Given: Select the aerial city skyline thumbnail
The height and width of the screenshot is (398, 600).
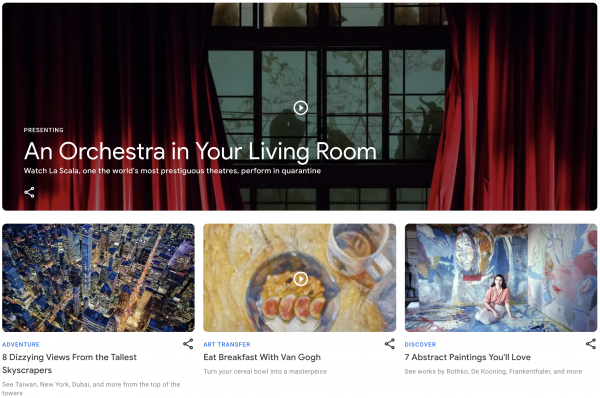Looking at the screenshot, I should tap(98, 278).
